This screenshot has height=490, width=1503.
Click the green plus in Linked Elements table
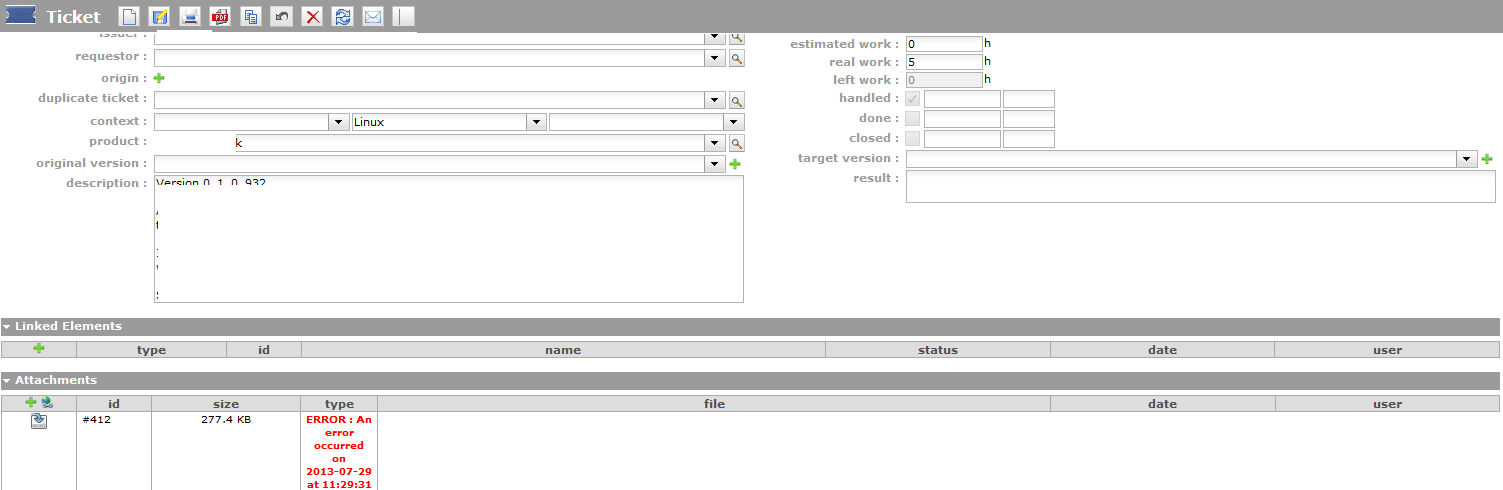point(39,348)
